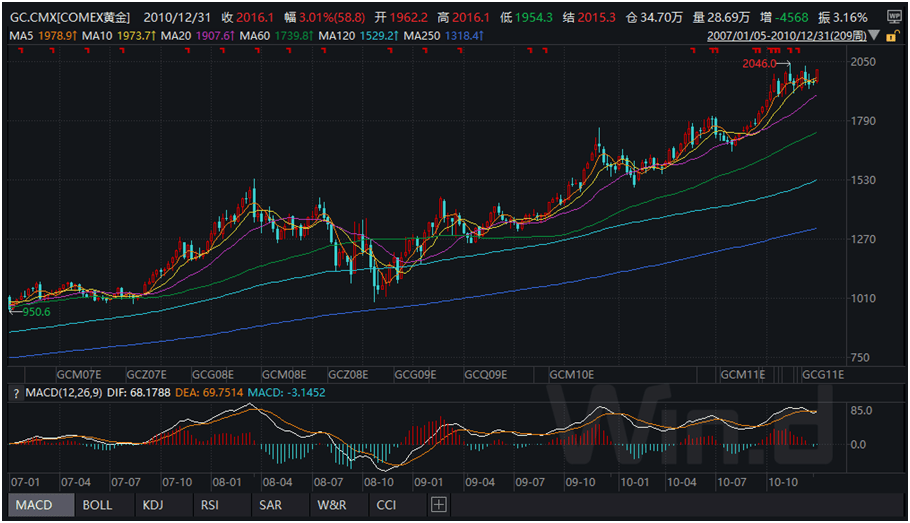
Task: Open the RSI indicator tab
Action: [209, 505]
